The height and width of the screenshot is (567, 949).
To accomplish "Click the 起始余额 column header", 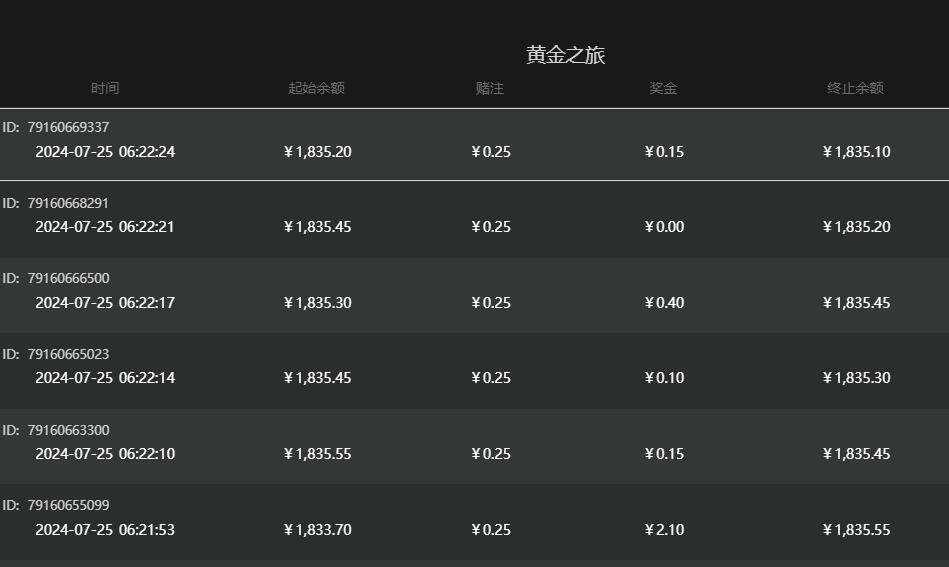I will (316, 88).
